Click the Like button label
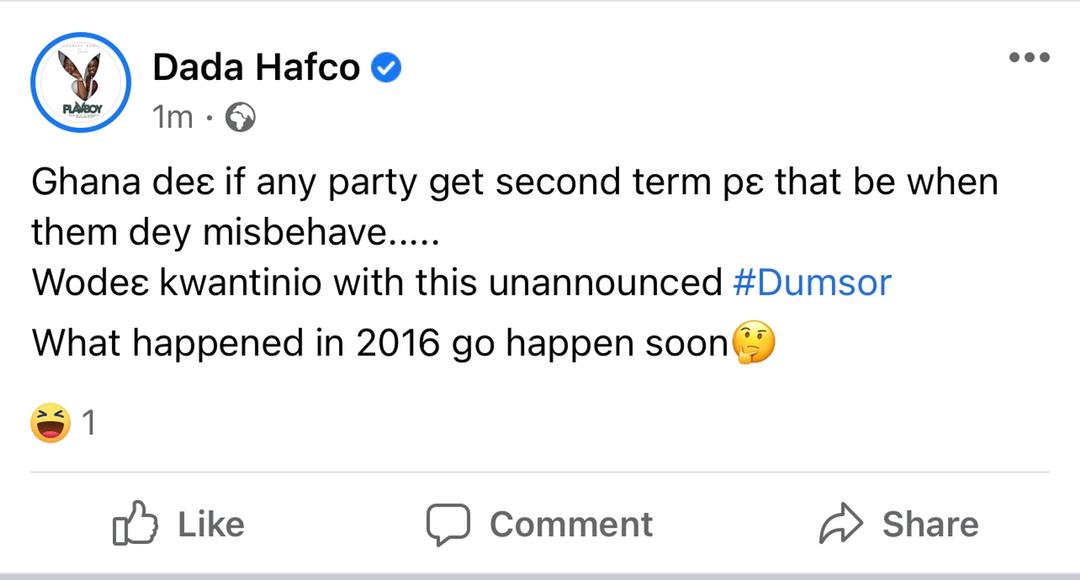Viewport: 1080px width, 580px height. (211, 524)
